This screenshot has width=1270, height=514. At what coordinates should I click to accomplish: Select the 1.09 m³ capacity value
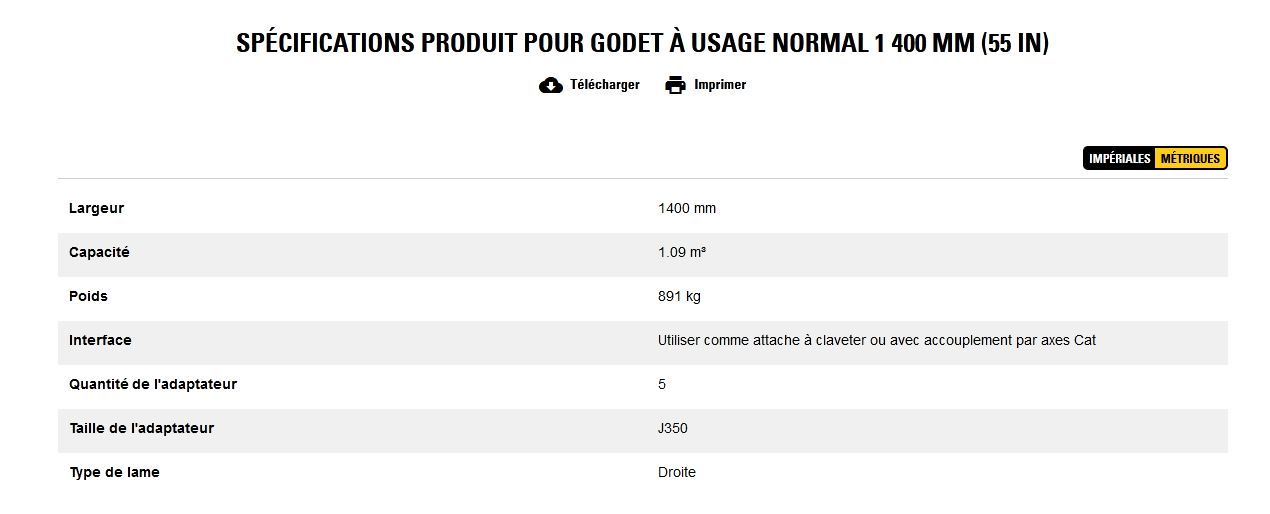[x=682, y=253]
